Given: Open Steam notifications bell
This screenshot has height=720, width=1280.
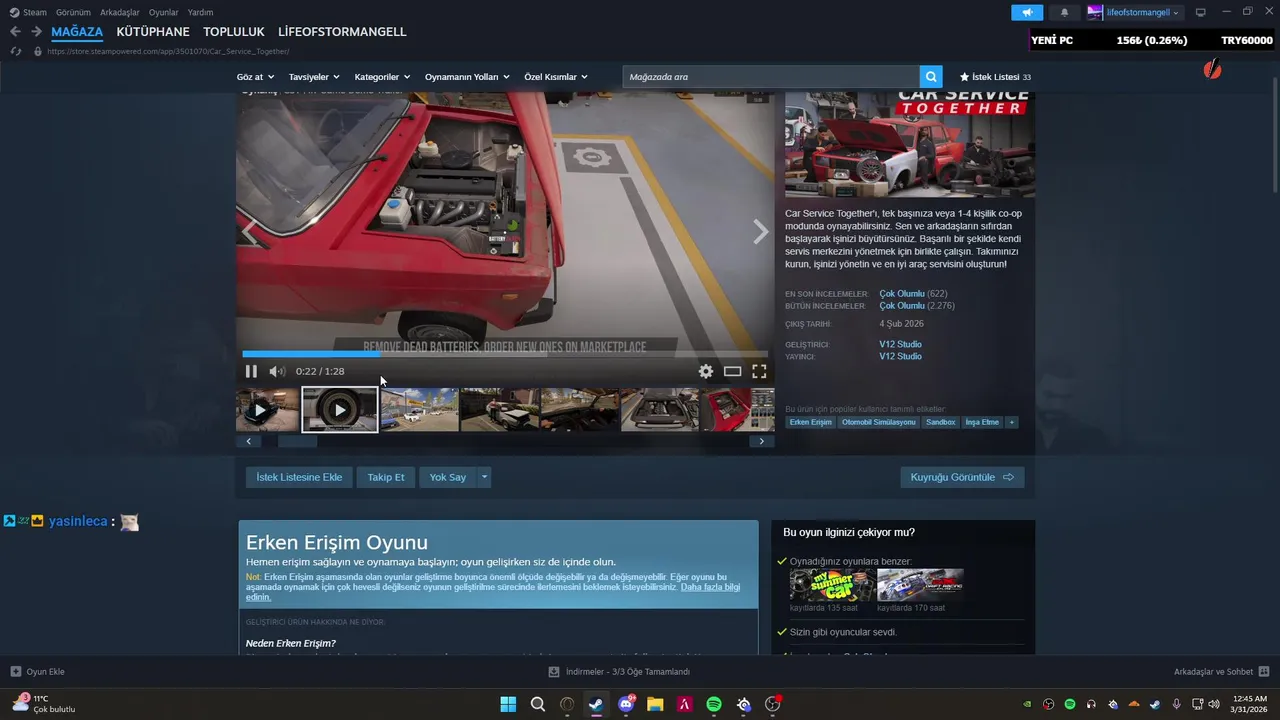Looking at the screenshot, I should (x=1064, y=12).
